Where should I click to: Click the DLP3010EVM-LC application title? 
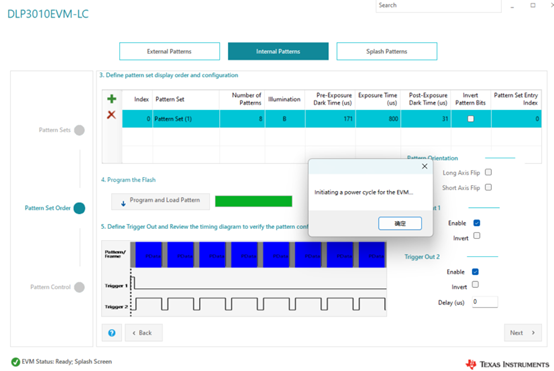[x=48, y=14]
